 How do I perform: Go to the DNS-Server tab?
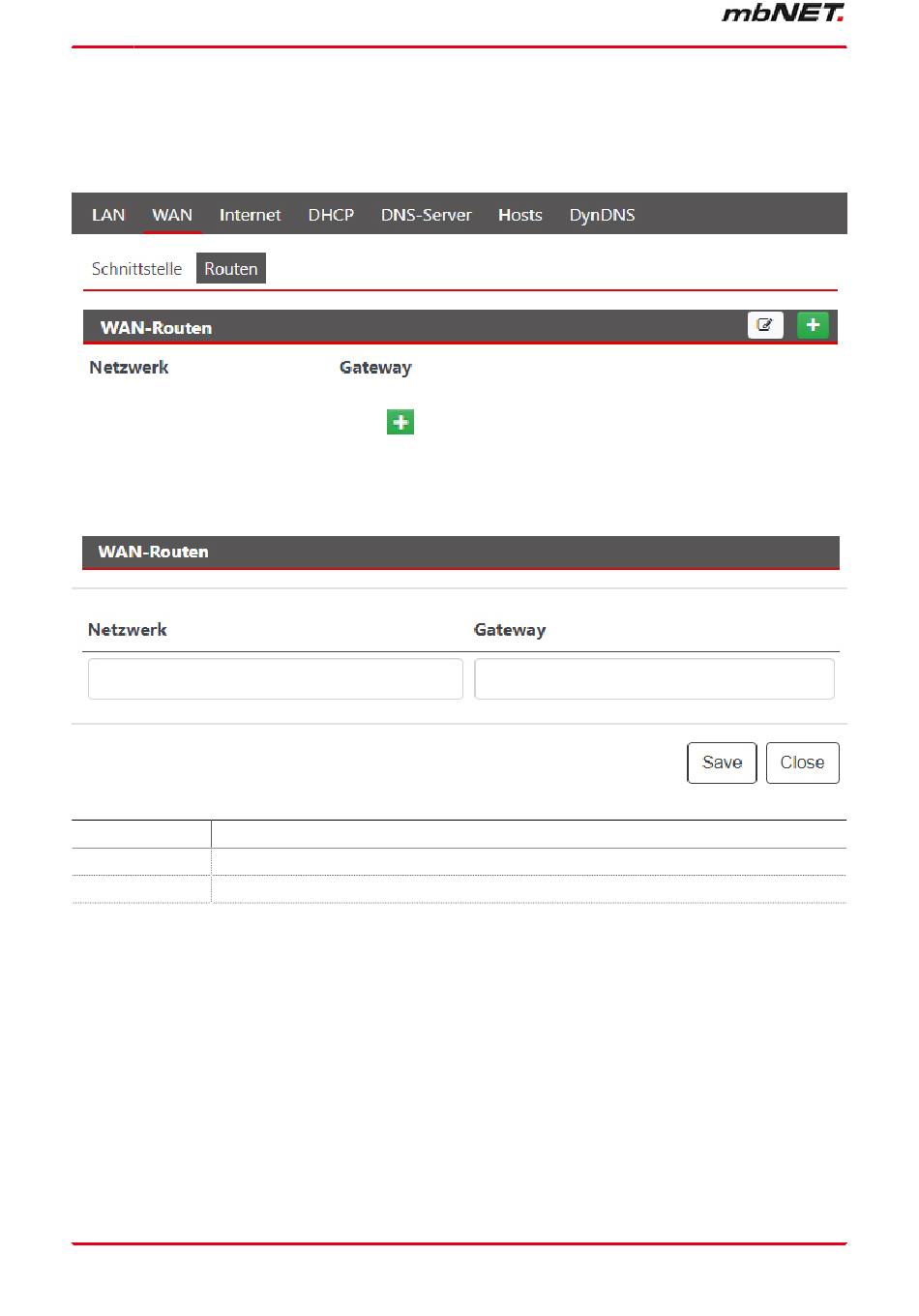(426, 215)
